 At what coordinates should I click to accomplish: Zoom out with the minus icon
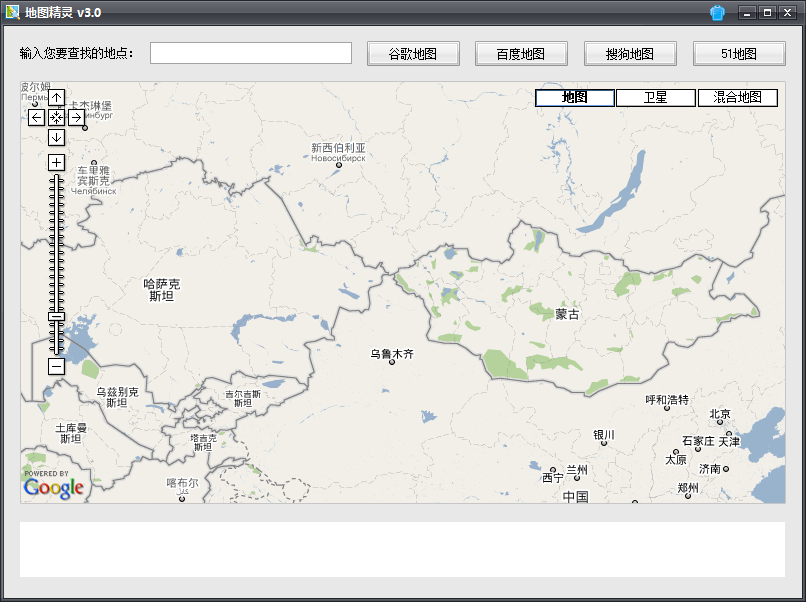coord(55,368)
